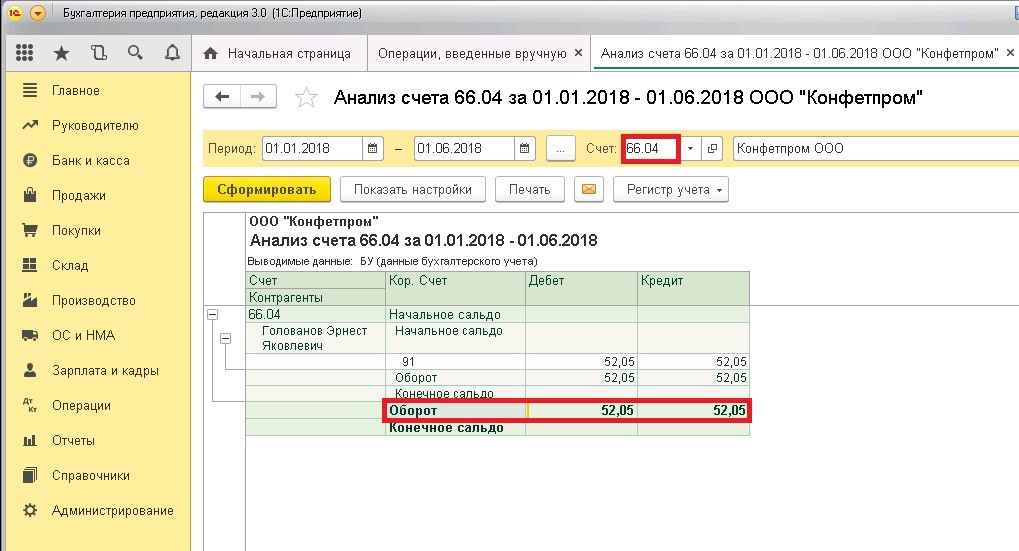
Task: Click the ОС и НМА truck icon
Action: coord(30,335)
